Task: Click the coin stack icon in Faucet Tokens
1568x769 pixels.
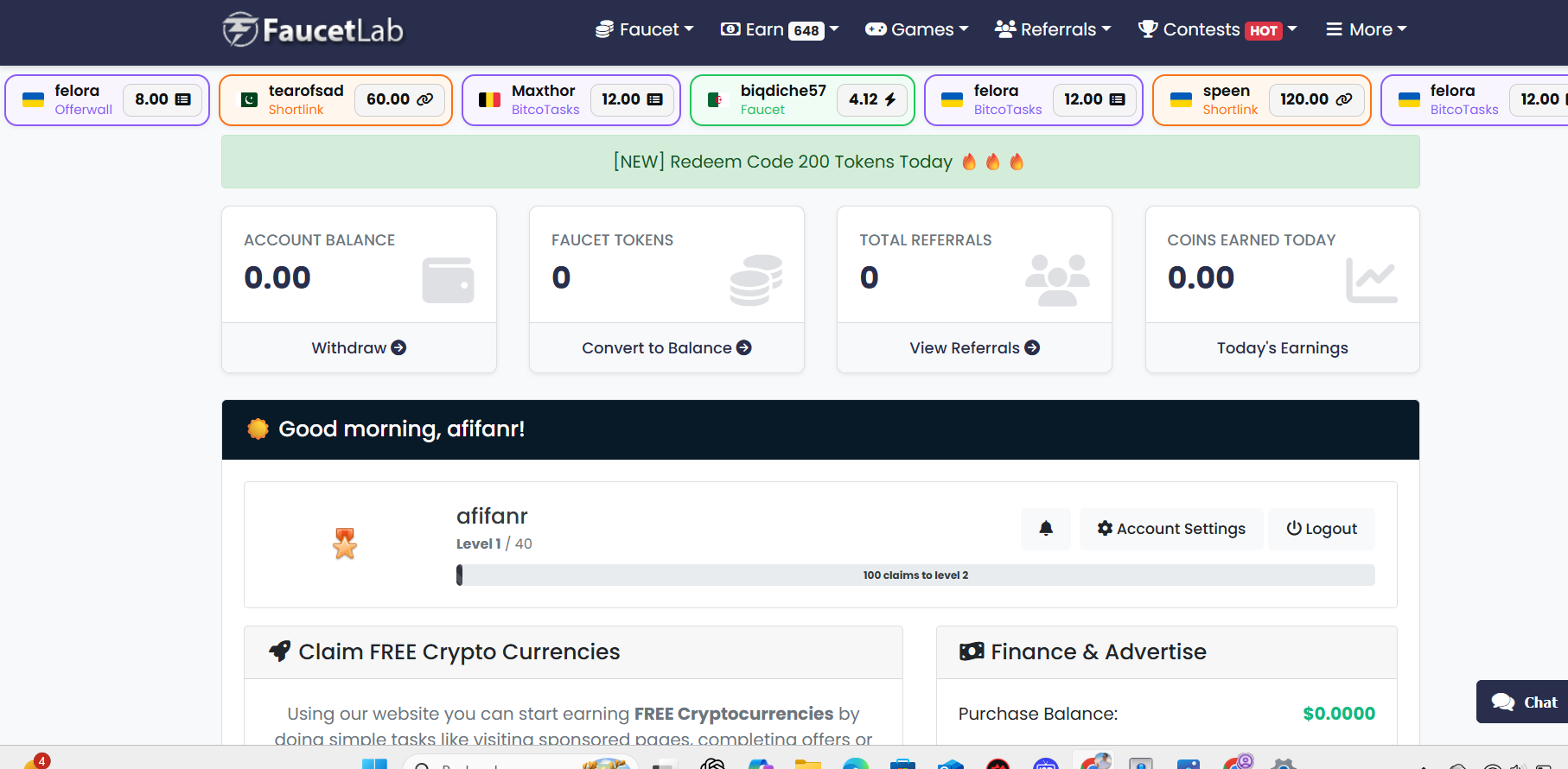Action: pos(756,280)
